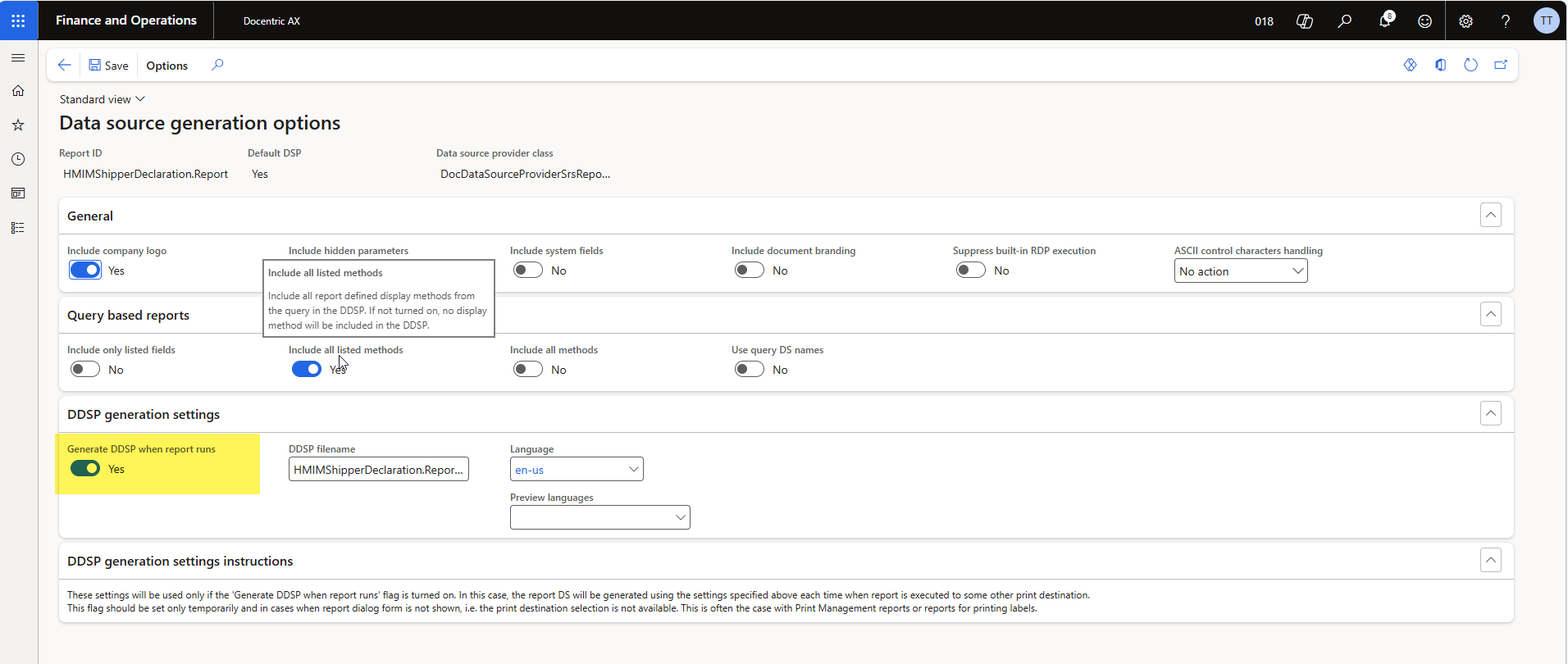The image size is (1568, 664).
Task: Click the refresh page icon
Action: pyautogui.click(x=1470, y=65)
